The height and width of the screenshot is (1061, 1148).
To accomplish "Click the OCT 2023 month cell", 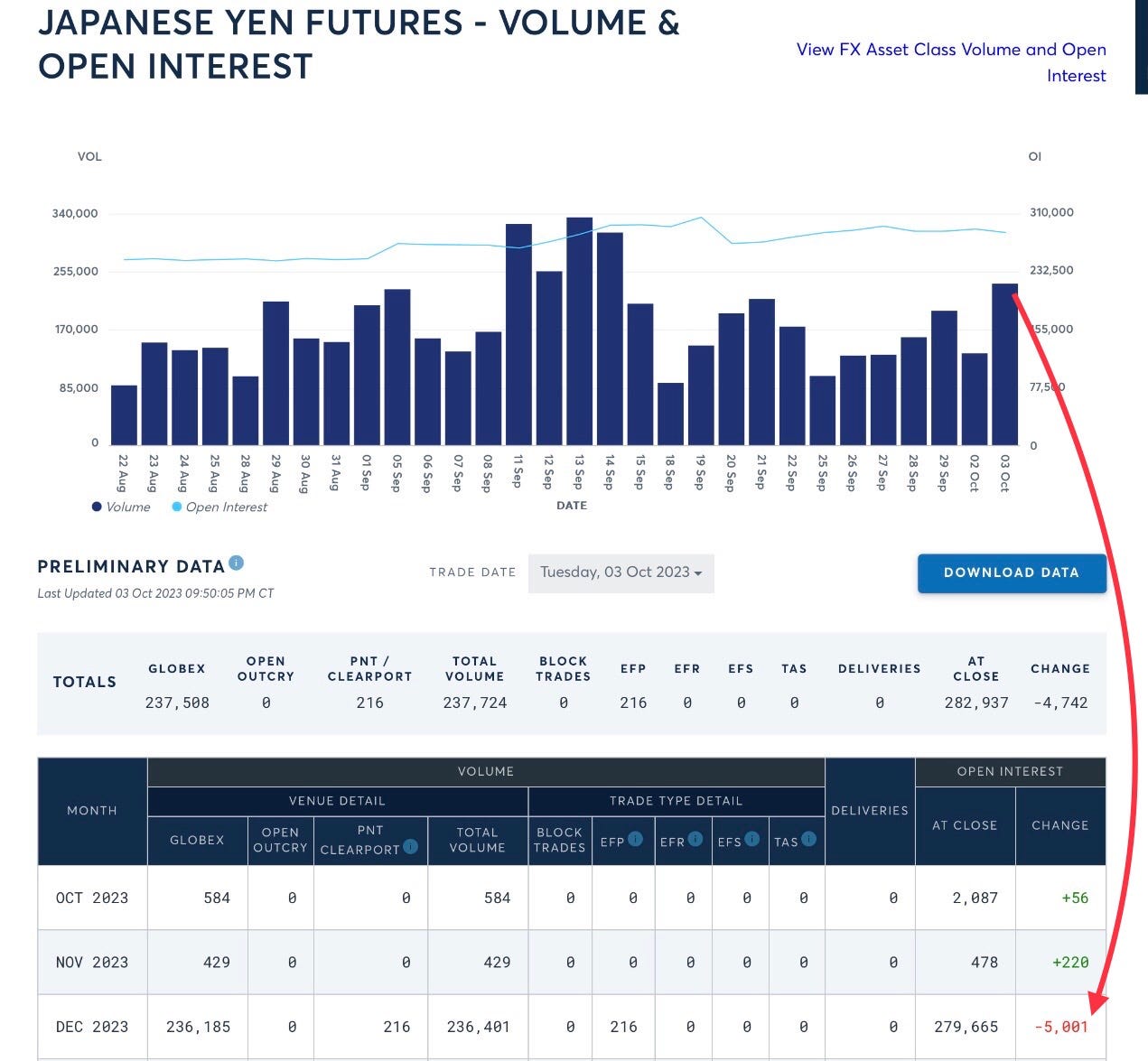I will click(x=92, y=898).
